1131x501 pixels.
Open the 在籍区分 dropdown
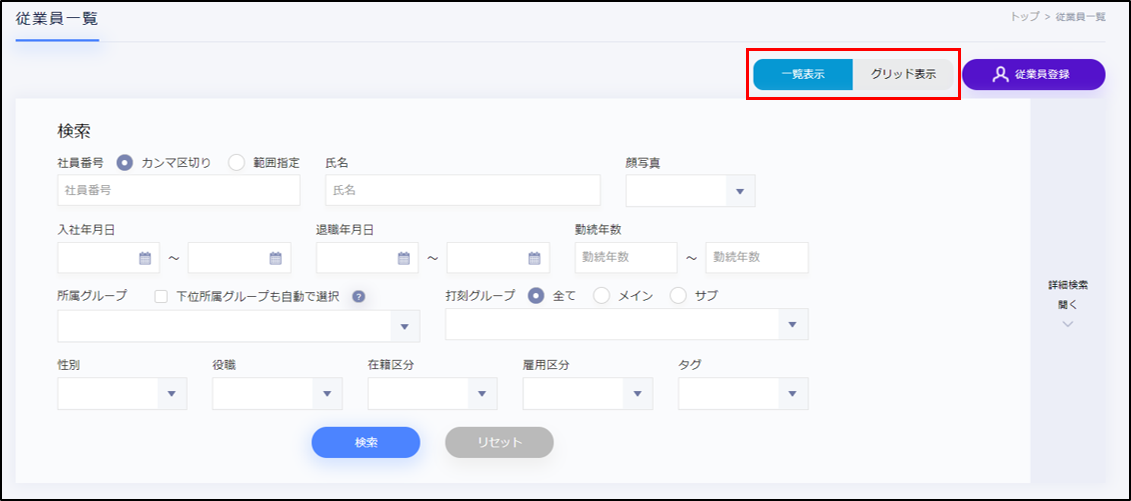click(483, 394)
